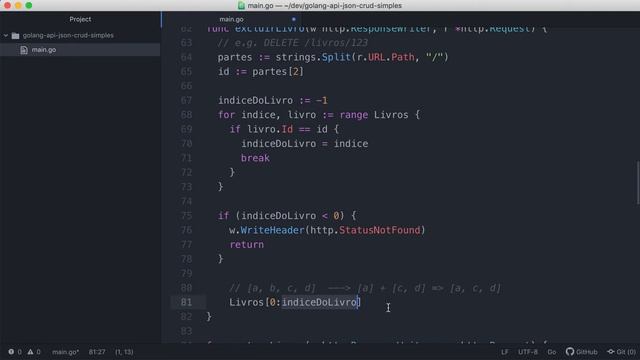Click line number 75 in the gutter
The image size is (640, 360).
point(186,216)
